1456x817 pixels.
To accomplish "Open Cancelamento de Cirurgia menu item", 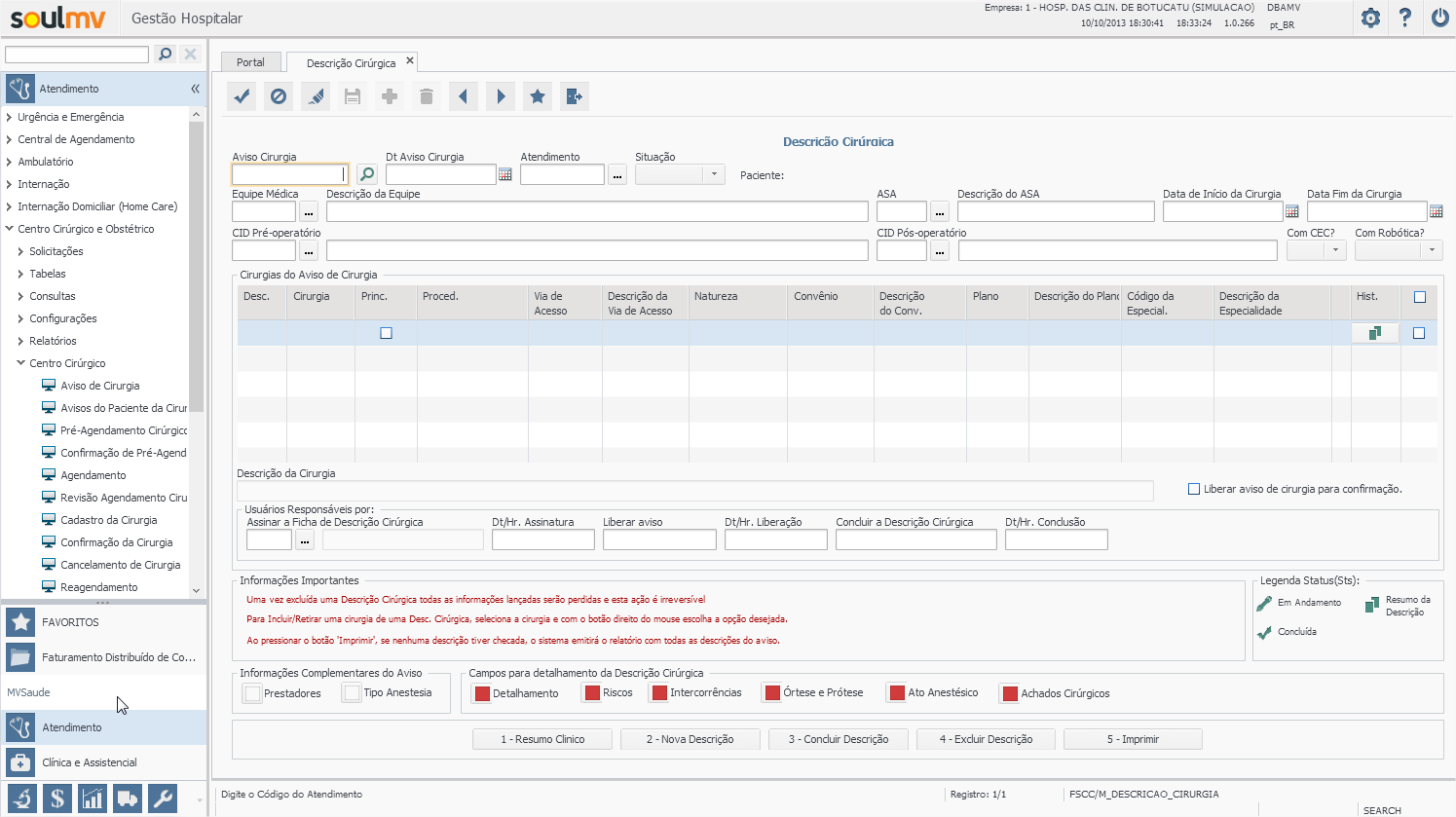I will pos(121,565).
